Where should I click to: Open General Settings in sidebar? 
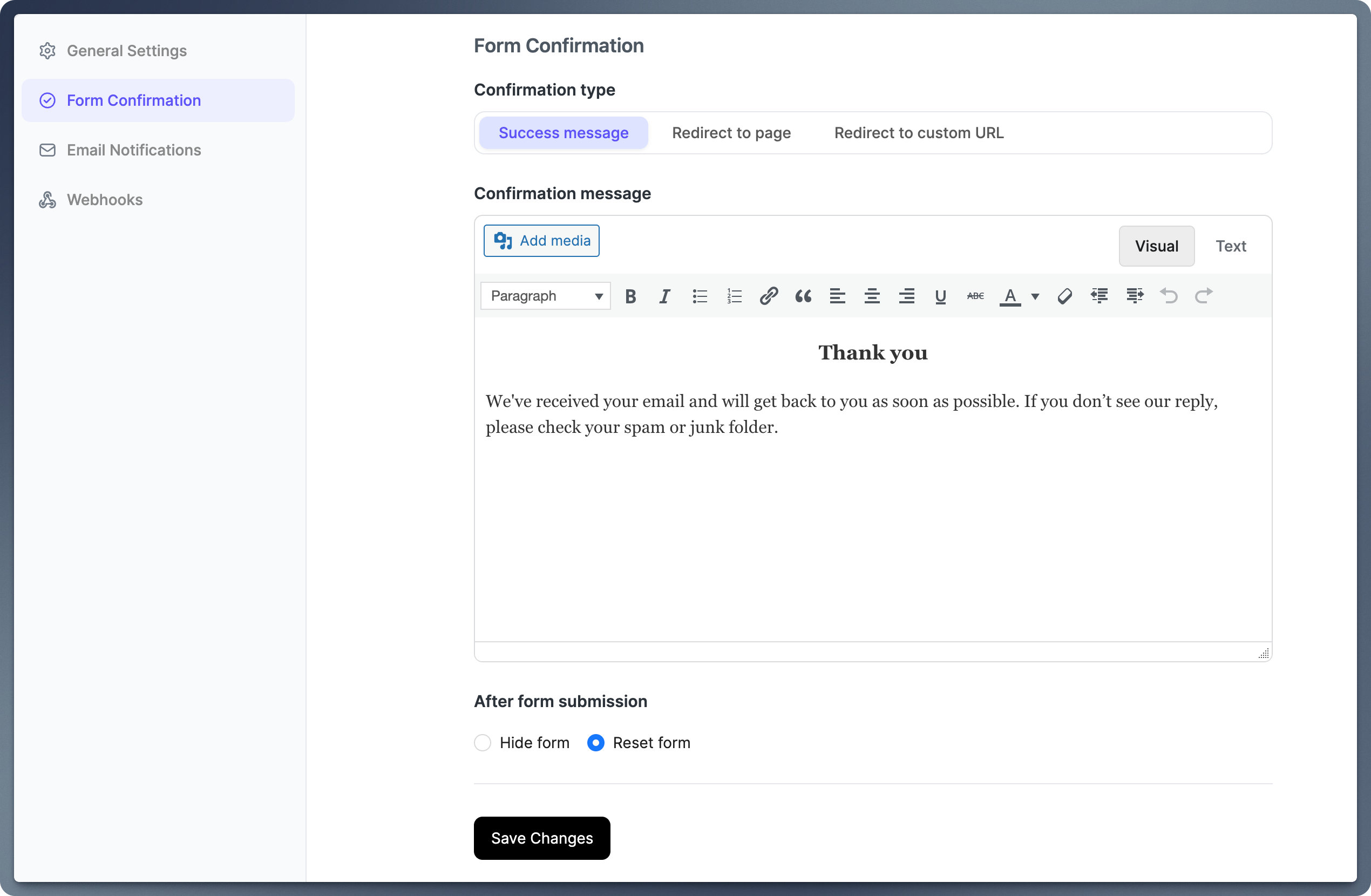[158, 51]
